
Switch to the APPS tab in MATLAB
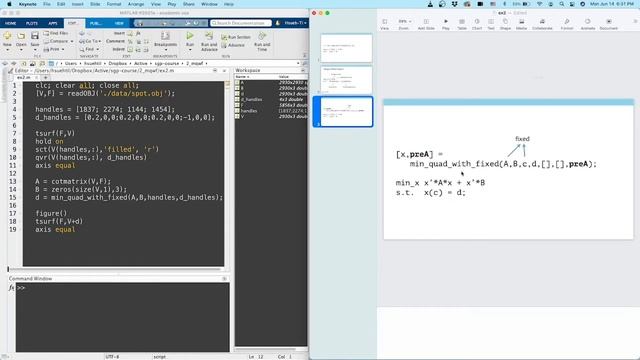(x=53, y=23)
